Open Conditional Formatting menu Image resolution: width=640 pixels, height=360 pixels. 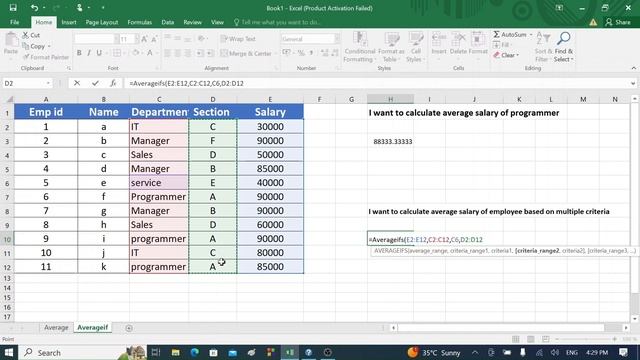360,47
